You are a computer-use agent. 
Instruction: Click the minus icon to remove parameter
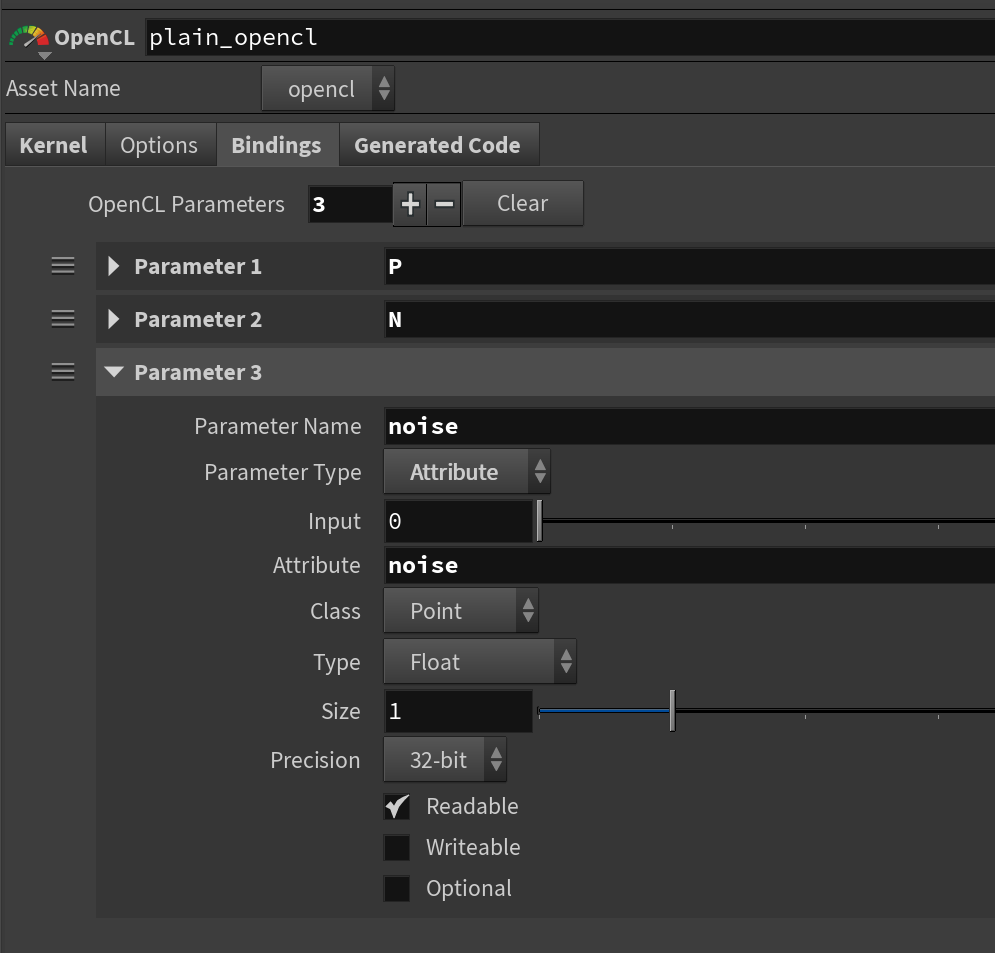(x=444, y=204)
